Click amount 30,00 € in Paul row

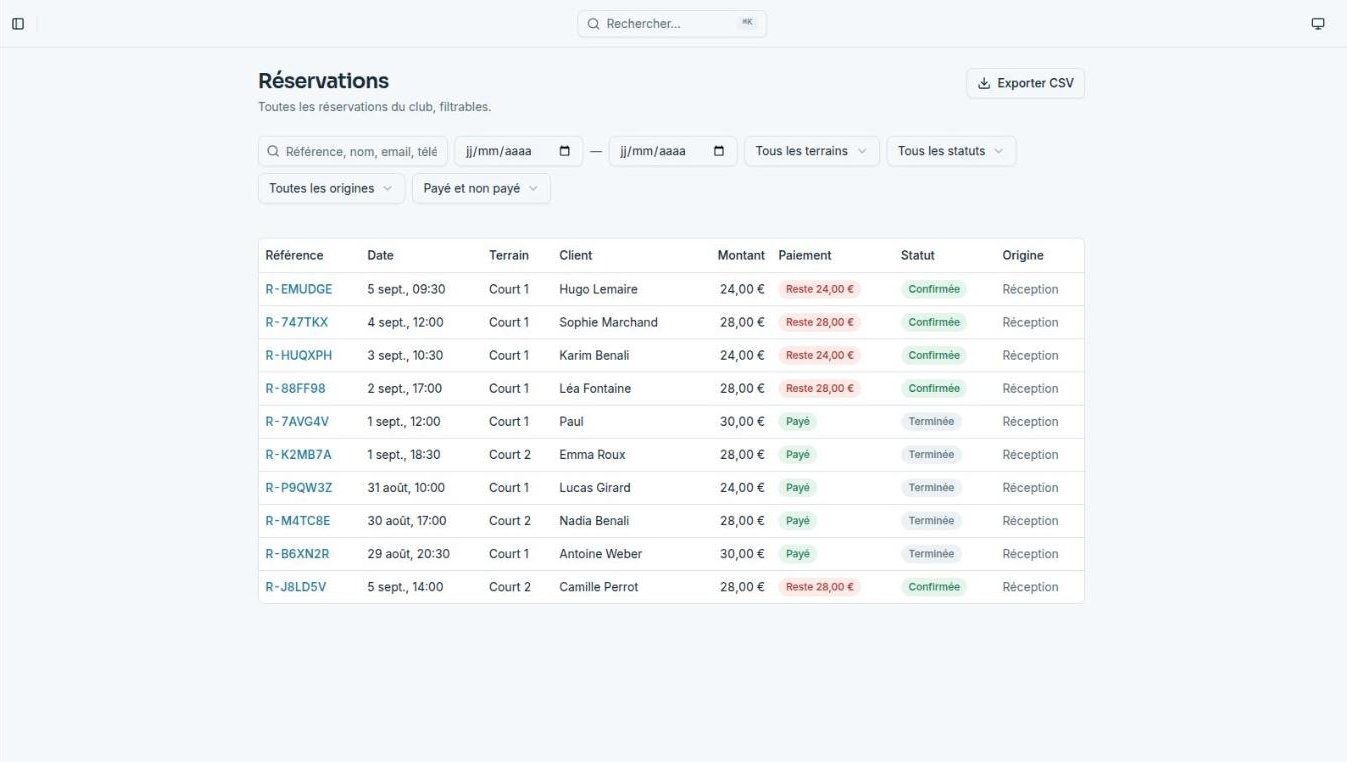[x=742, y=421]
